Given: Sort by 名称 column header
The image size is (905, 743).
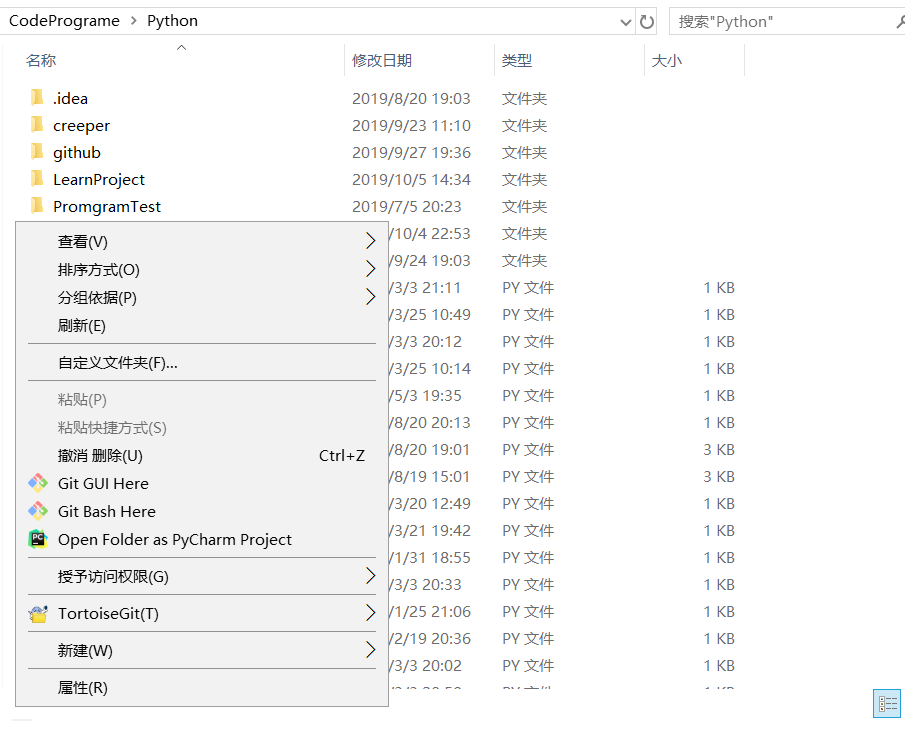Looking at the screenshot, I should [40, 61].
